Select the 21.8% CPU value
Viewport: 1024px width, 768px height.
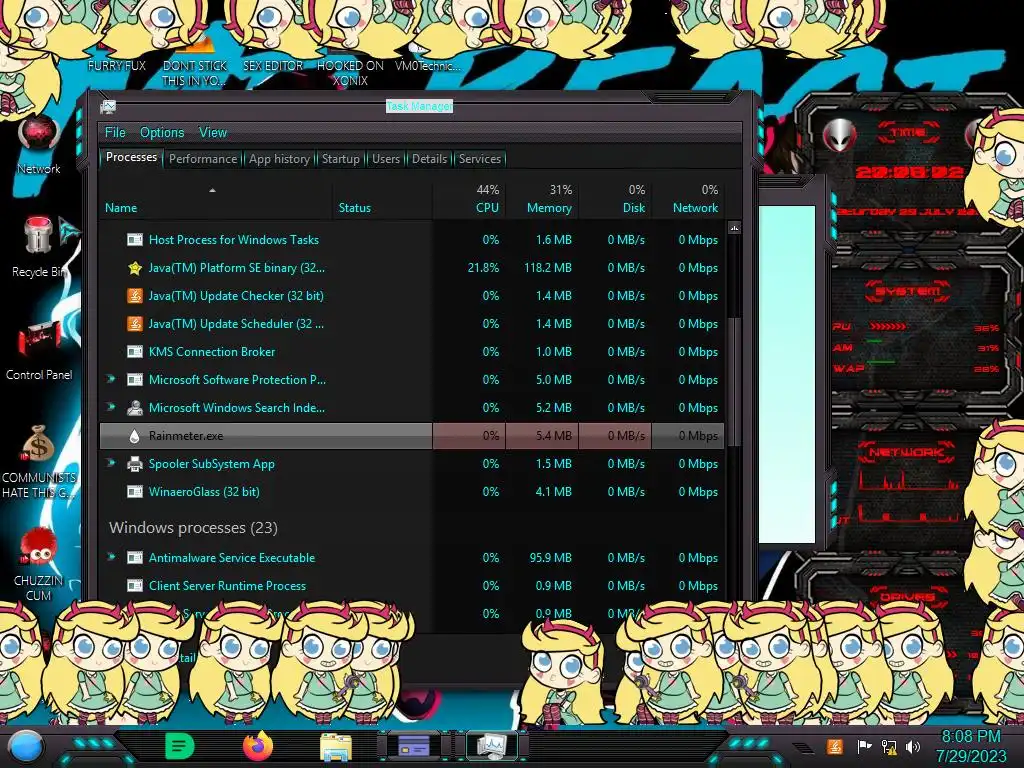tap(483, 268)
